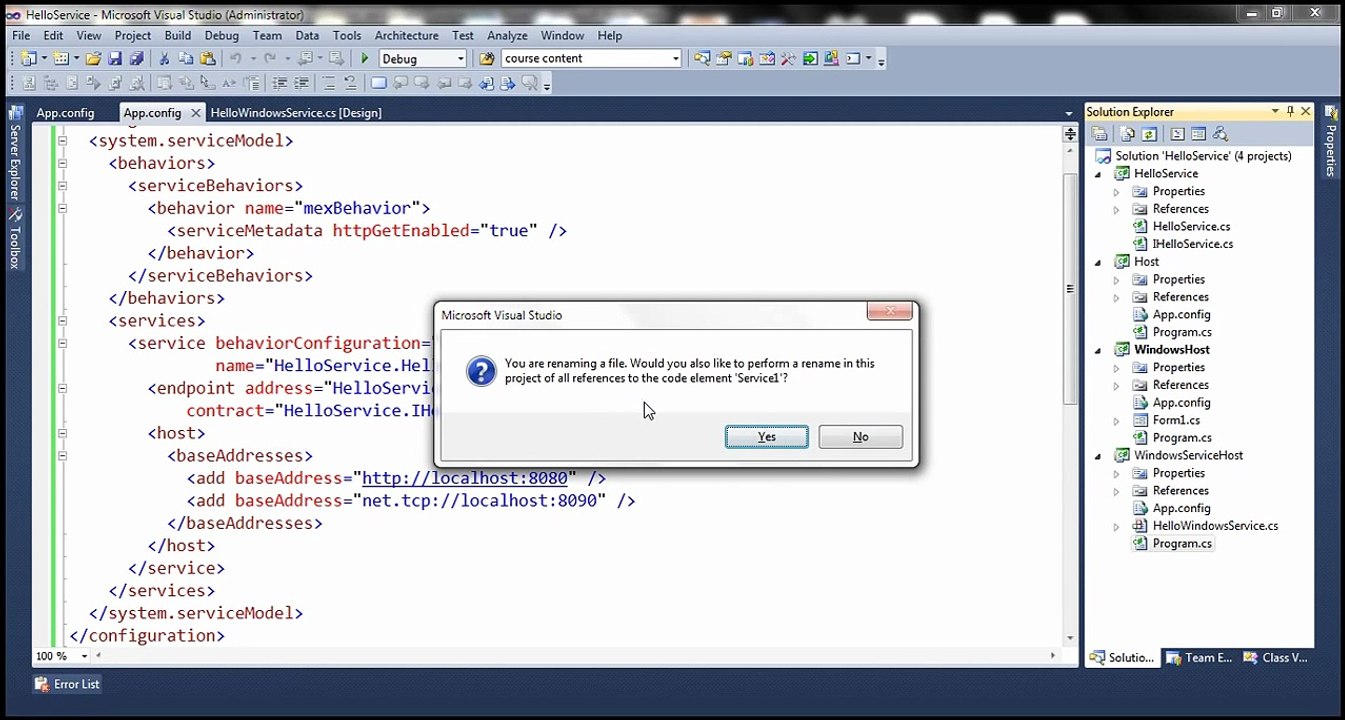Open the File menu
This screenshot has width=1345, height=720.
(21, 35)
